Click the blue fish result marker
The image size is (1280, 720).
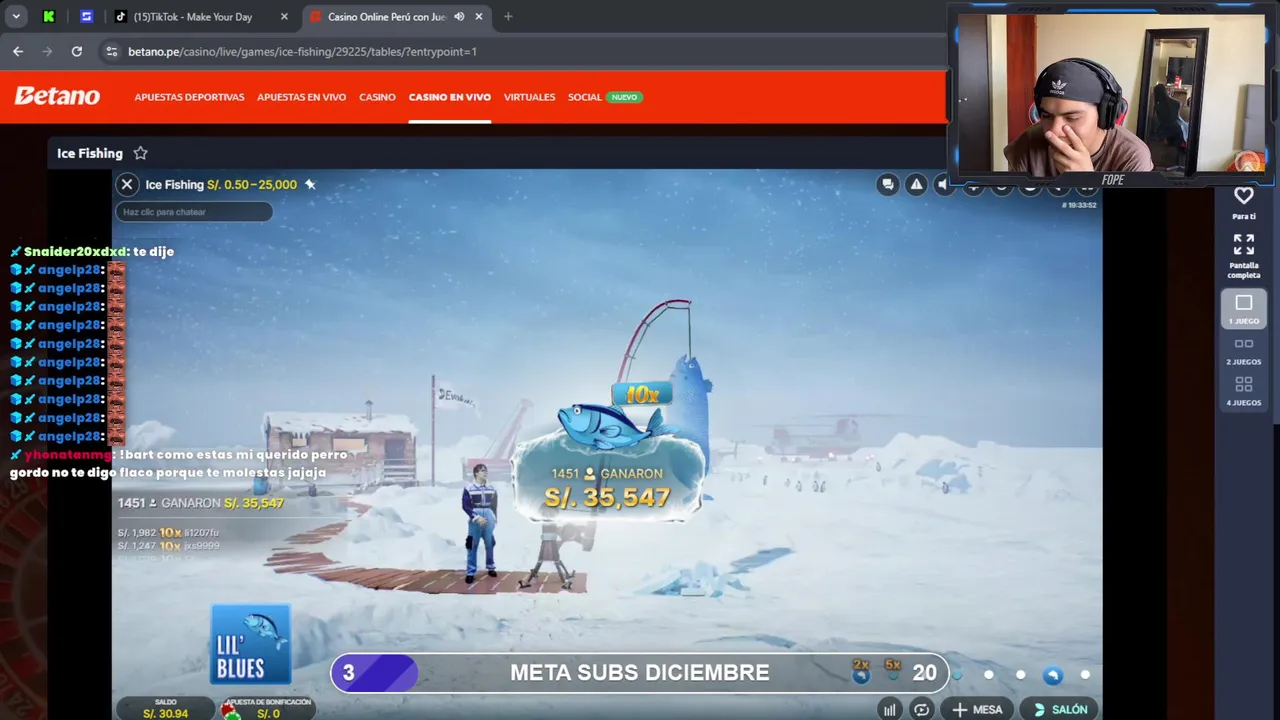coord(1052,675)
